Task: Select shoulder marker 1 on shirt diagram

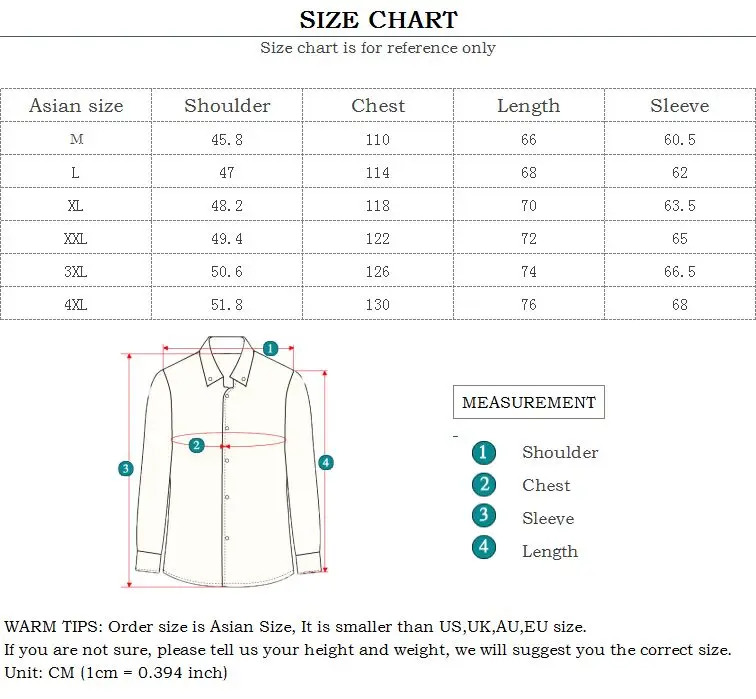Action: point(270,348)
